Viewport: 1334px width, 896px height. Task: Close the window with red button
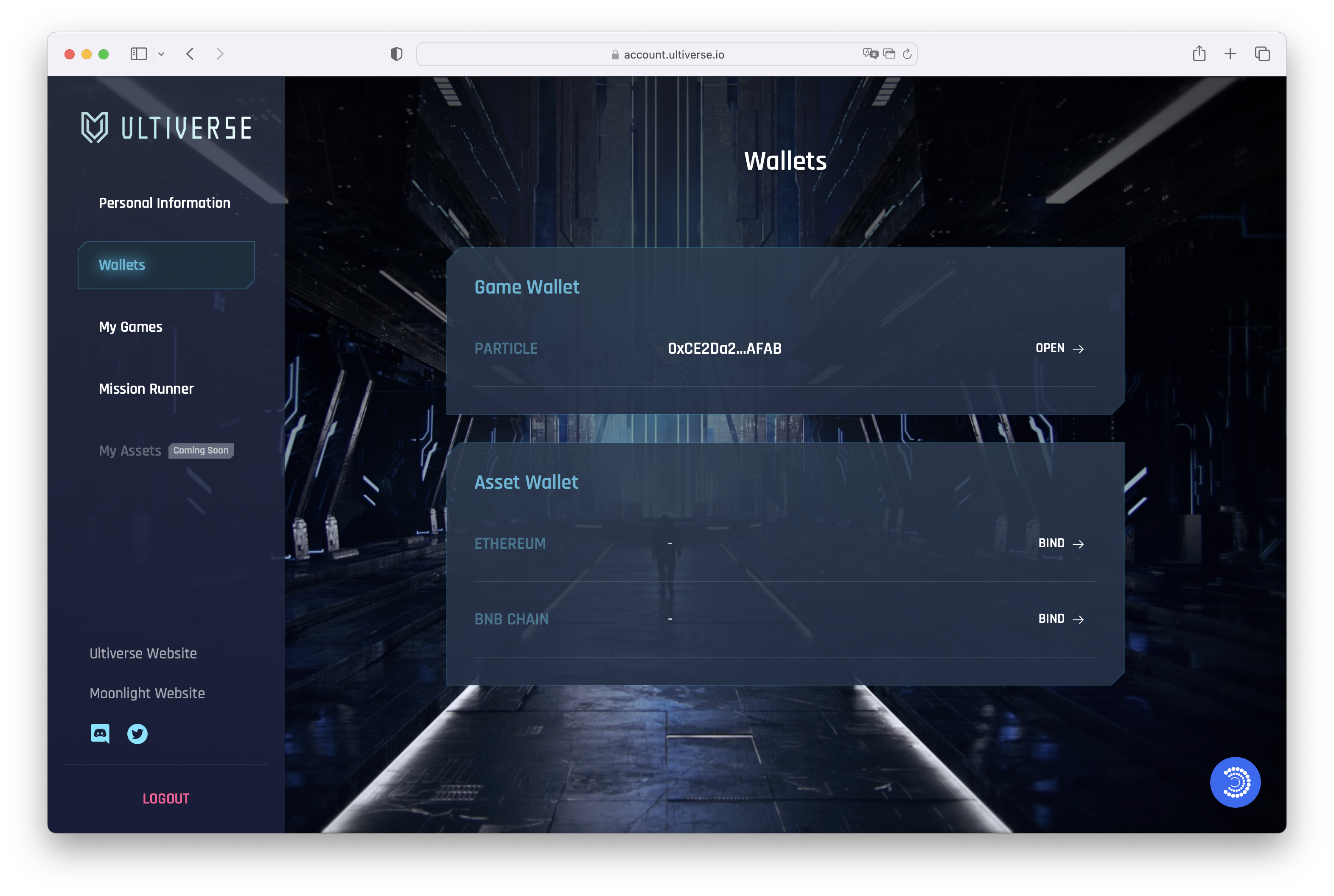point(70,54)
